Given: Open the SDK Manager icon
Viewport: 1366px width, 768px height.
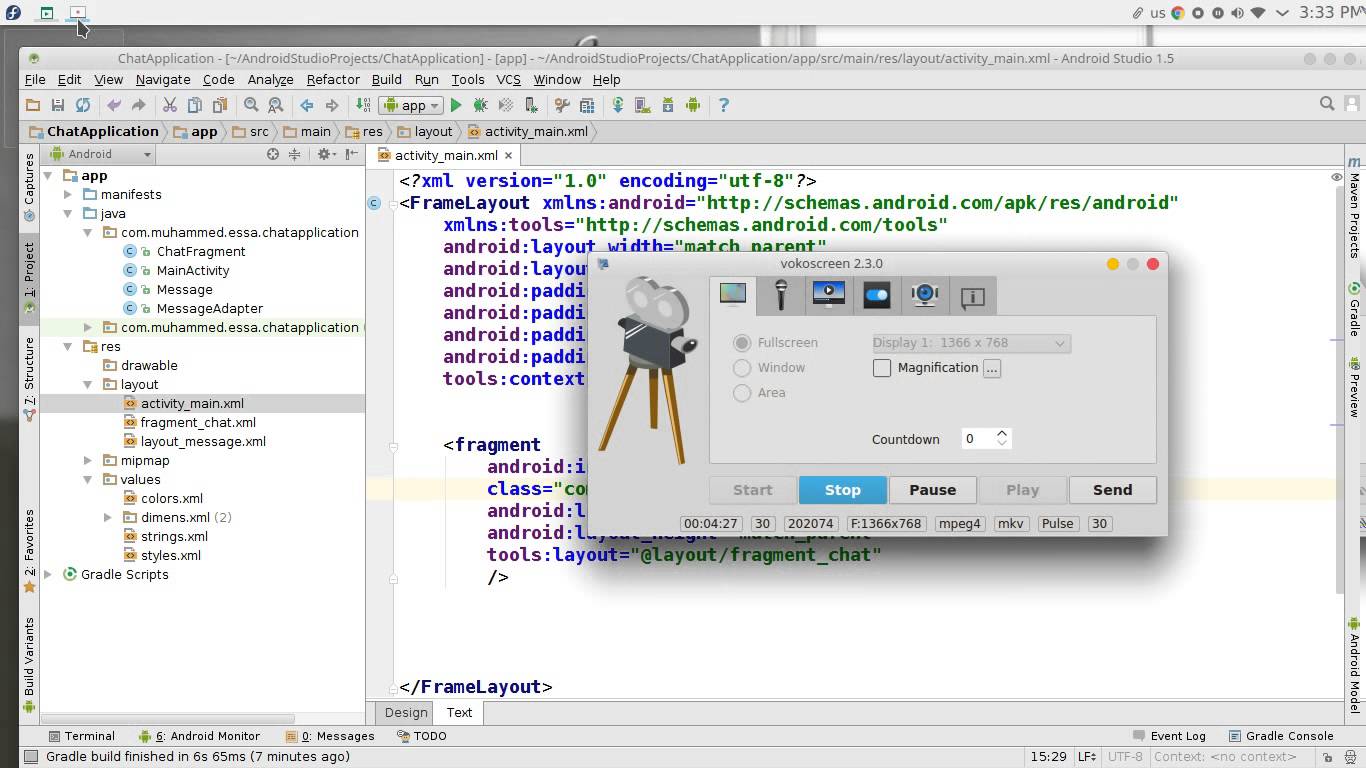Looking at the screenshot, I should point(667,105).
